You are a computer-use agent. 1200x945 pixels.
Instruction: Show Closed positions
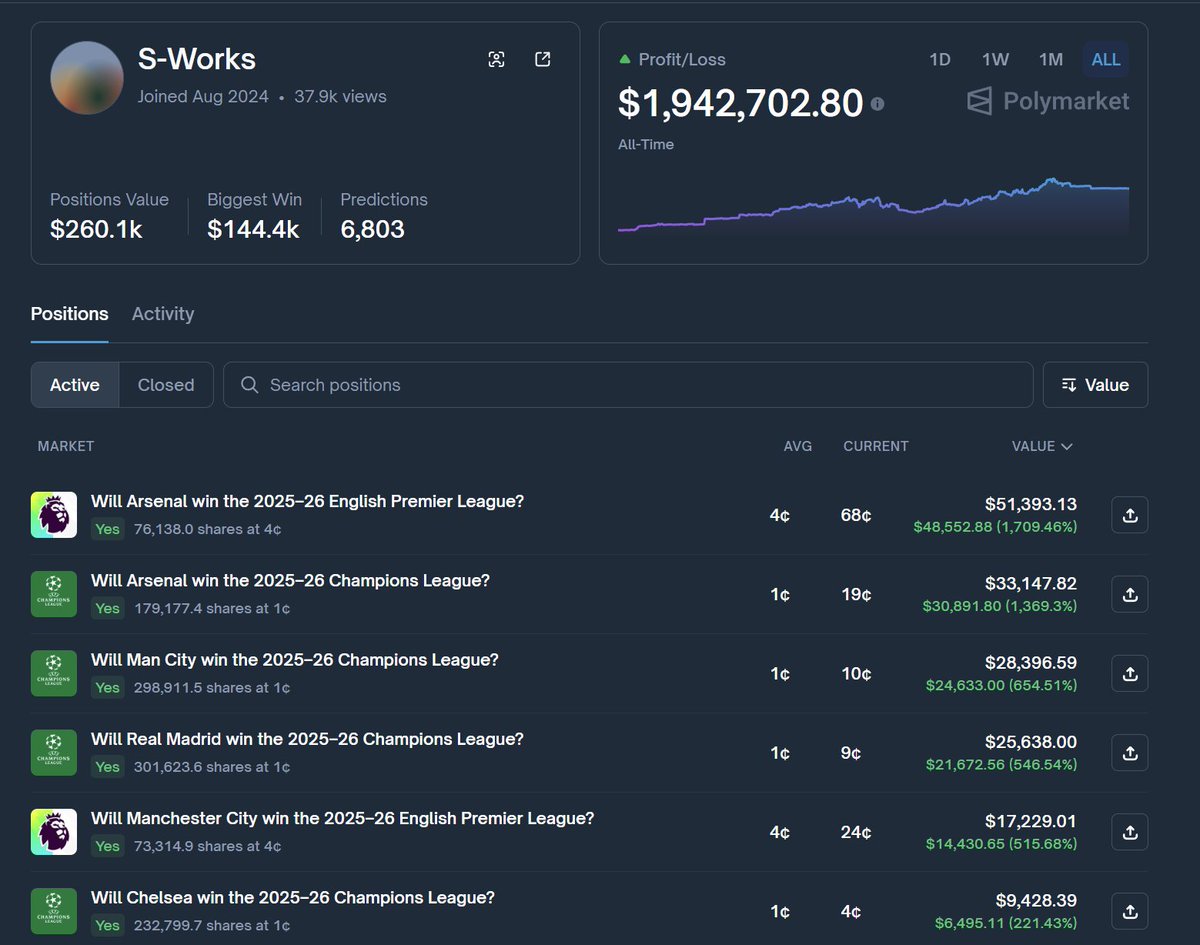pos(166,385)
